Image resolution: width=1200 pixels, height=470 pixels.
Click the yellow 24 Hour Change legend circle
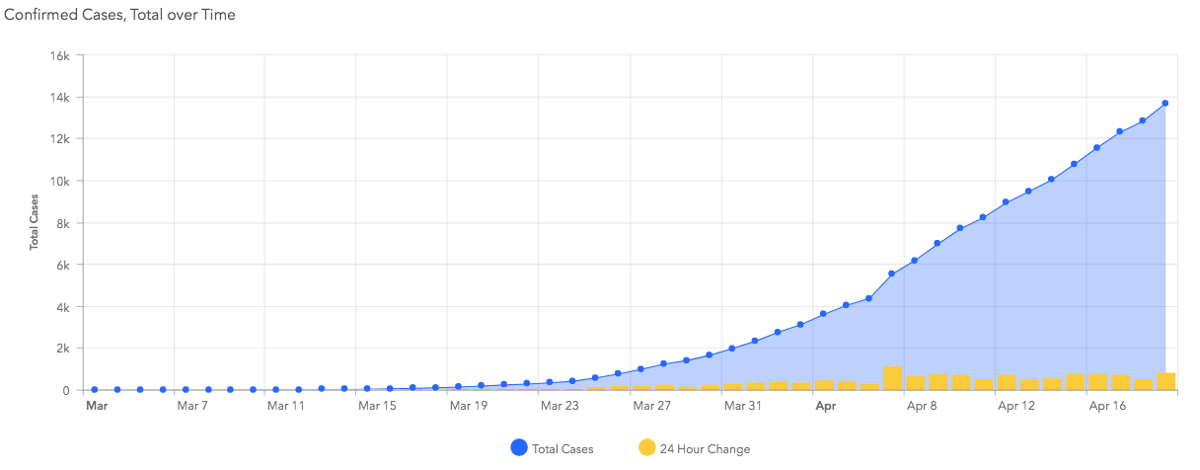[x=645, y=449]
